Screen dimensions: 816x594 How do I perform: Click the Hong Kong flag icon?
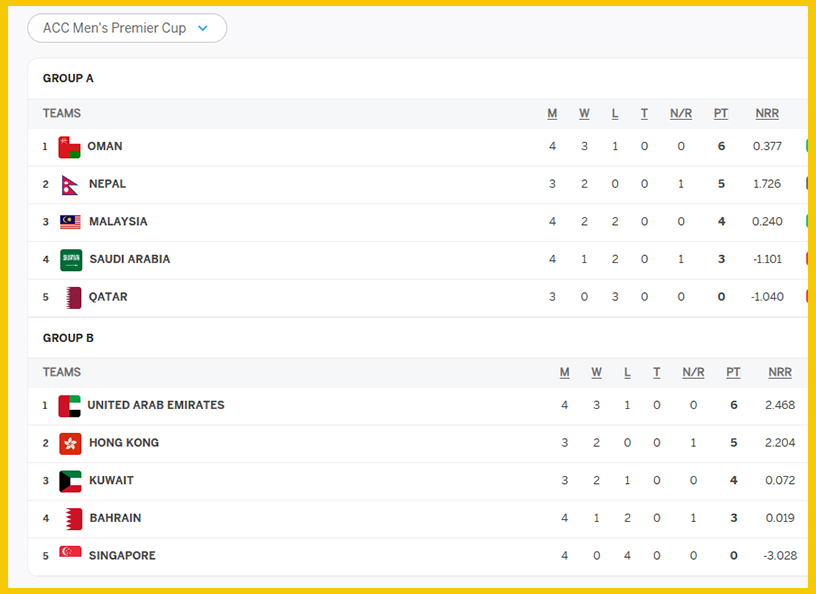(x=70, y=443)
